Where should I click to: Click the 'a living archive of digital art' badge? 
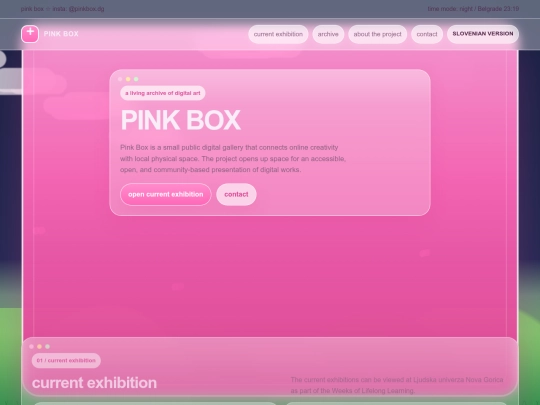(163, 93)
